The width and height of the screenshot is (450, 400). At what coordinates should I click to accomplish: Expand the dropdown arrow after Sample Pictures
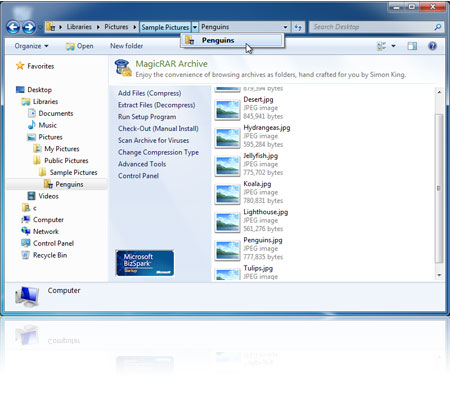pyautogui.click(x=195, y=27)
